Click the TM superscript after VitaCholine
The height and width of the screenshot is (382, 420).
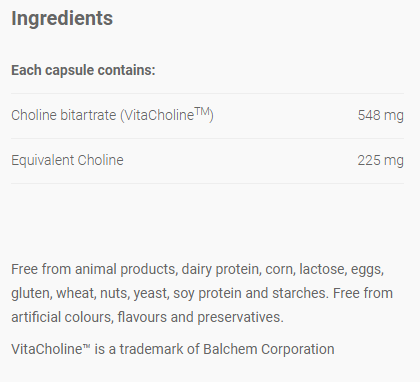[202, 111]
